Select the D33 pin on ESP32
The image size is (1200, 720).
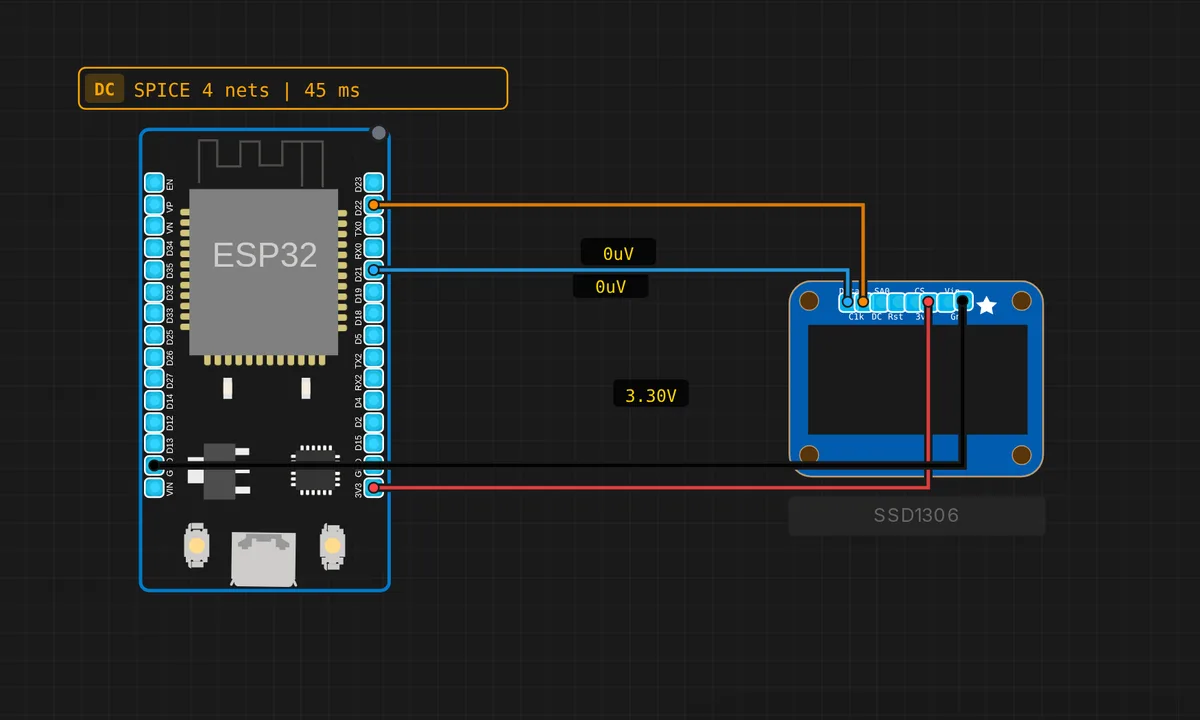154,313
